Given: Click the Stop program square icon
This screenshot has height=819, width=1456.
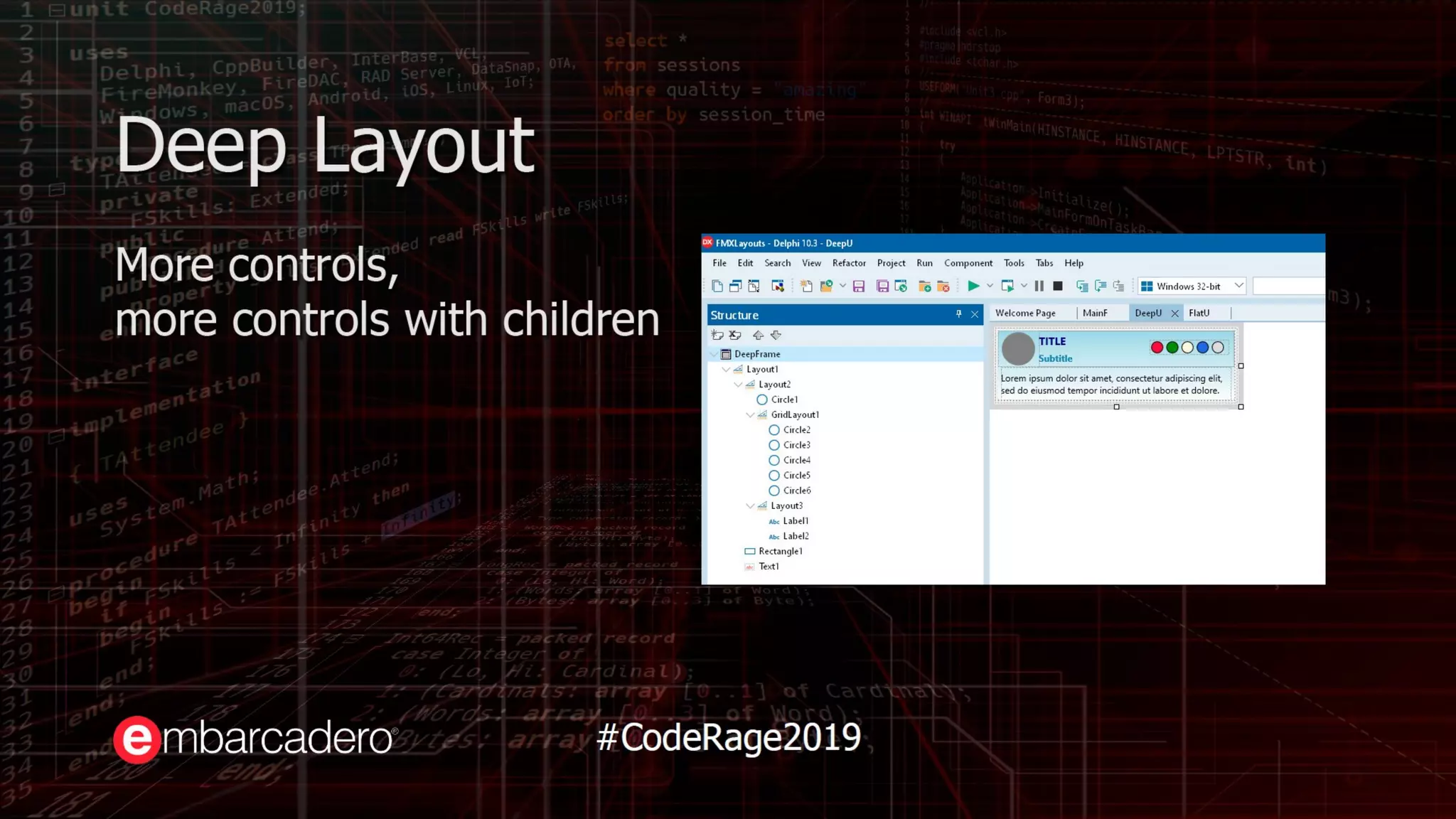Looking at the screenshot, I should (1058, 286).
